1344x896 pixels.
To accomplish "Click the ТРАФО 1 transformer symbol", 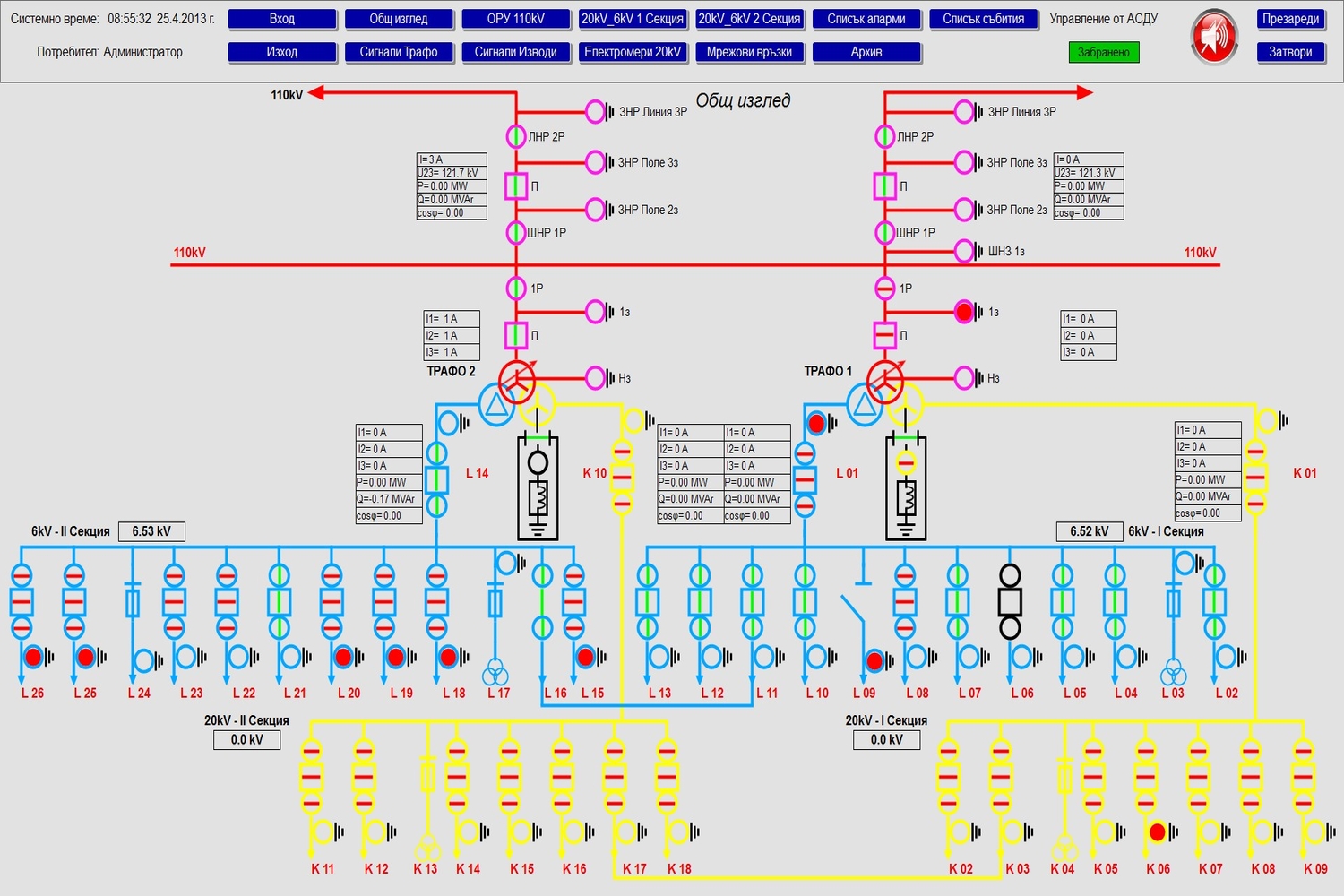I will pos(885,382).
